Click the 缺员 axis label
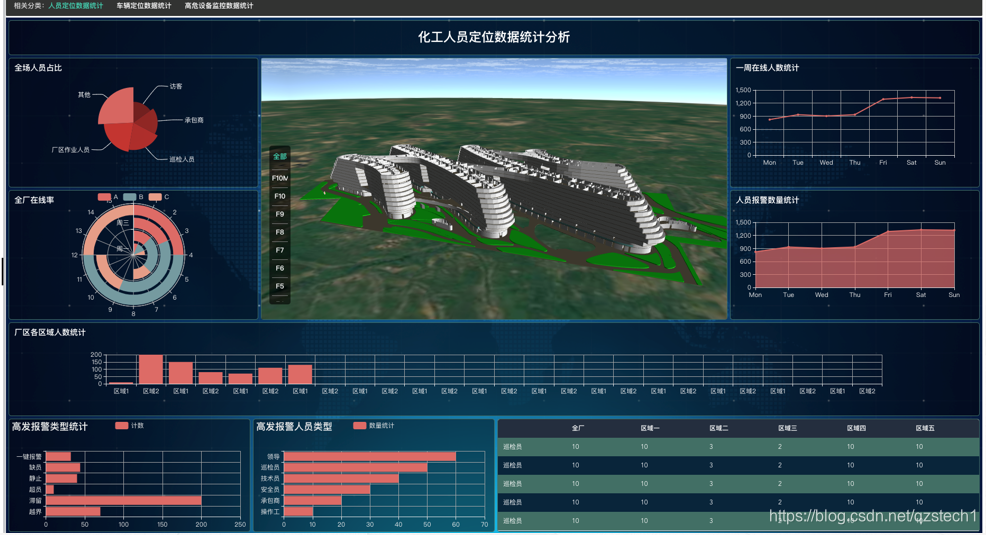 coord(35,468)
